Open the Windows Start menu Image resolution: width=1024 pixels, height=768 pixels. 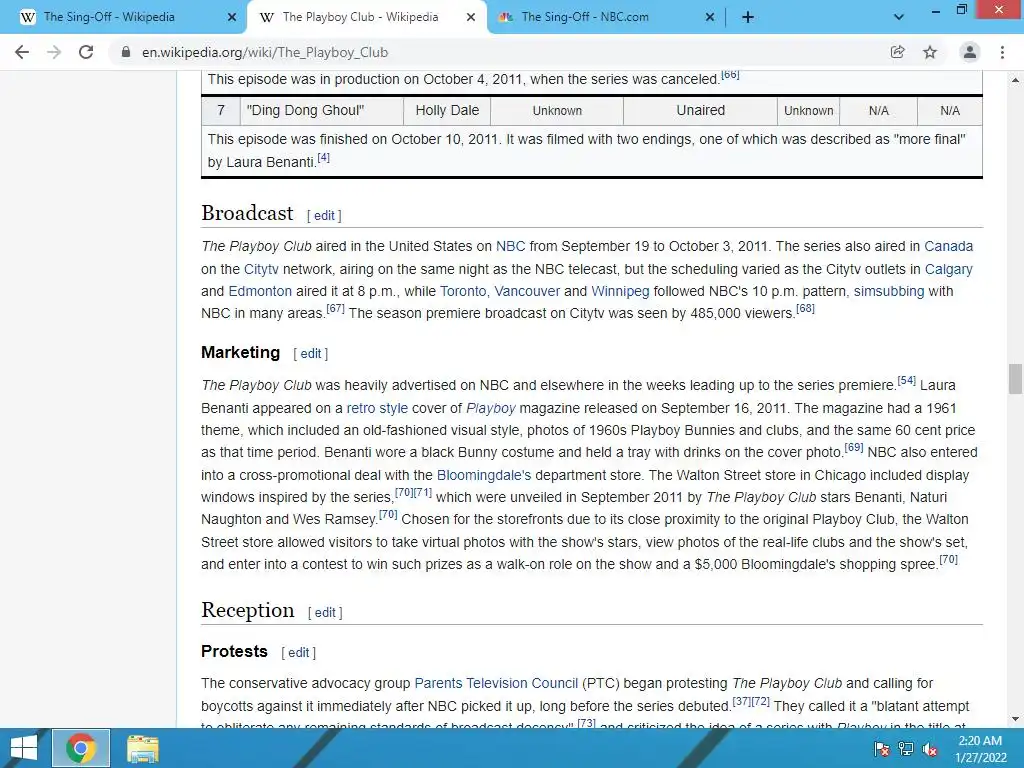point(24,748)
